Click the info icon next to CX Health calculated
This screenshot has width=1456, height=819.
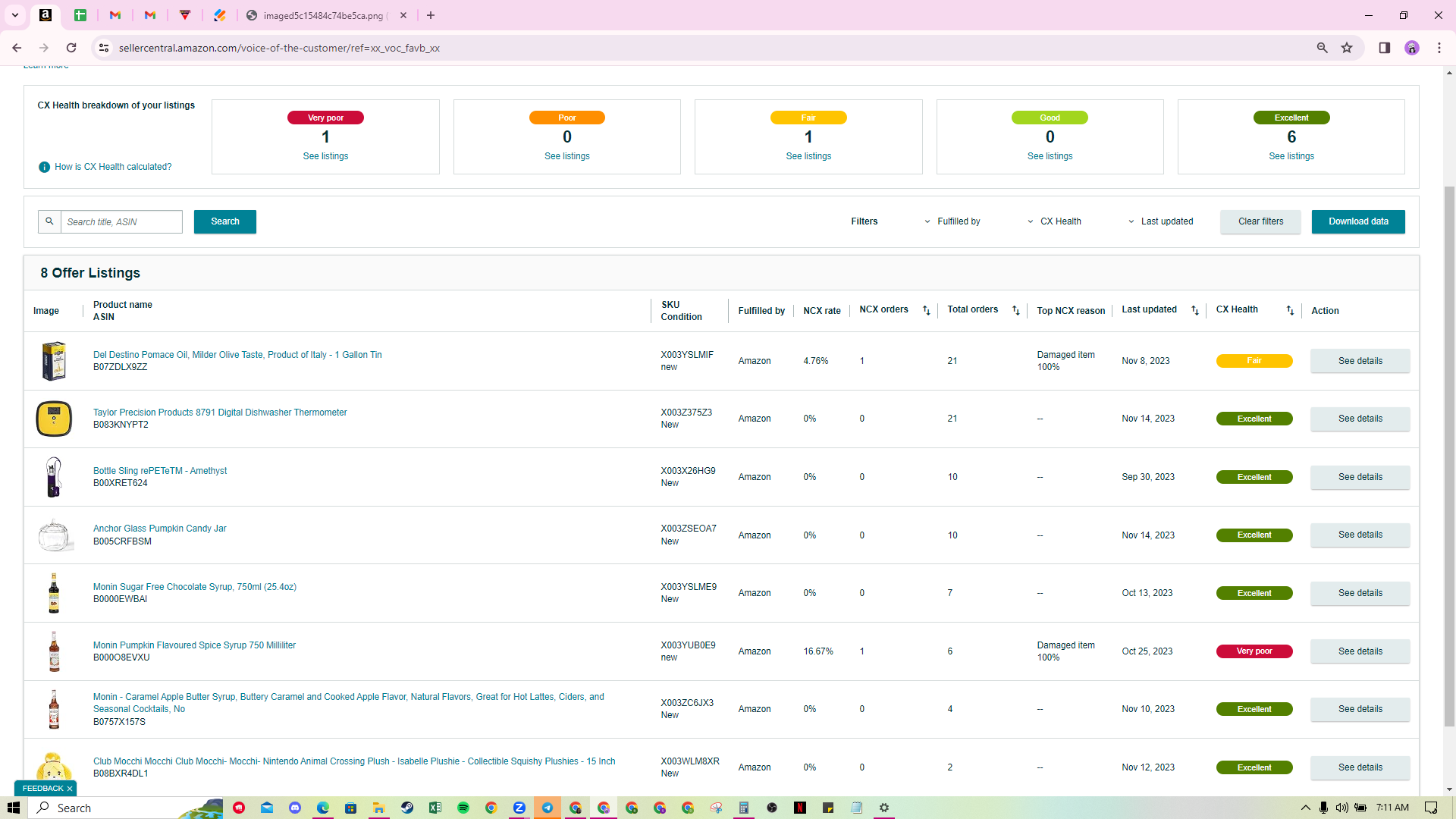coord(44,167)
